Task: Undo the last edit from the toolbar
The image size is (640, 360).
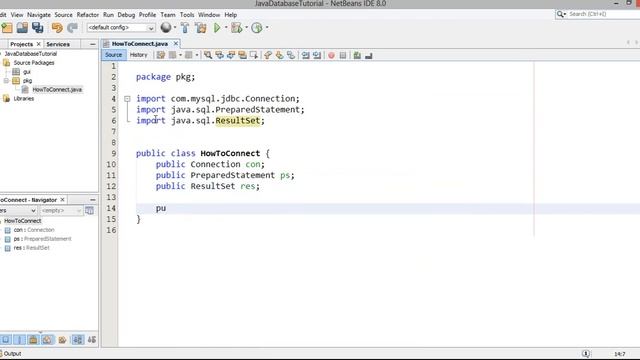Action: [x=57, y=28]
